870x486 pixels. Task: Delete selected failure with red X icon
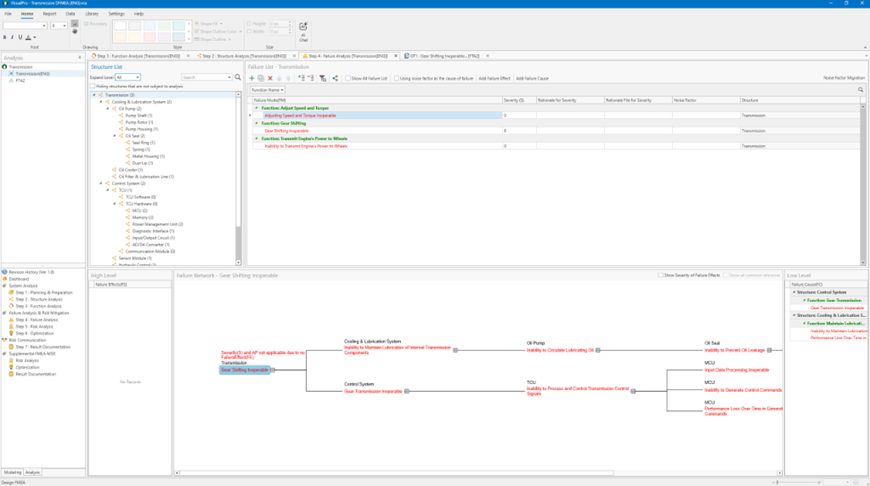click(x=270, y=78)
